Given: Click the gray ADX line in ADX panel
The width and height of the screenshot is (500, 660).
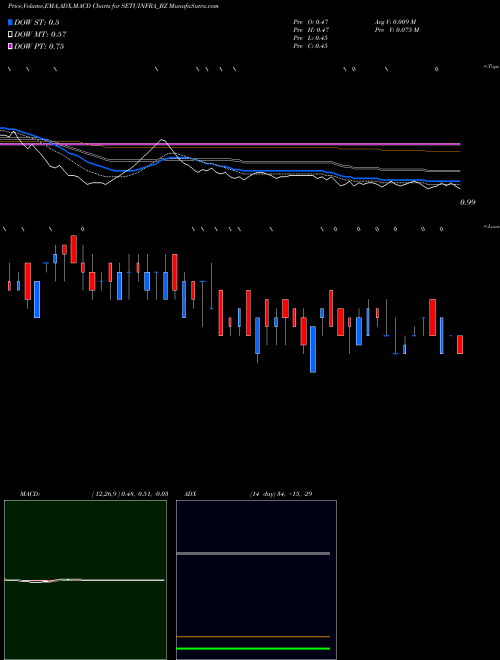Looking at the screenshot, I should click(x=253, y=554).
